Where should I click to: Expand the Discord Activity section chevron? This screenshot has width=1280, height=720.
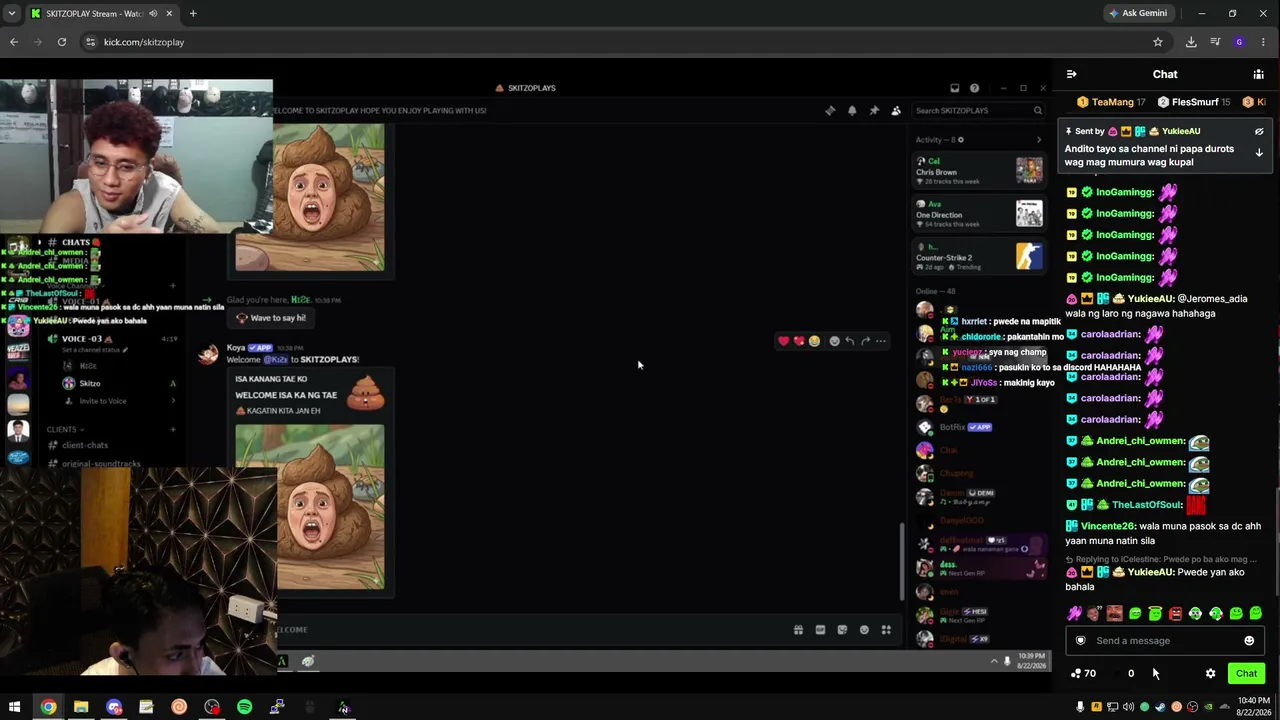(x=1038, y=140)
